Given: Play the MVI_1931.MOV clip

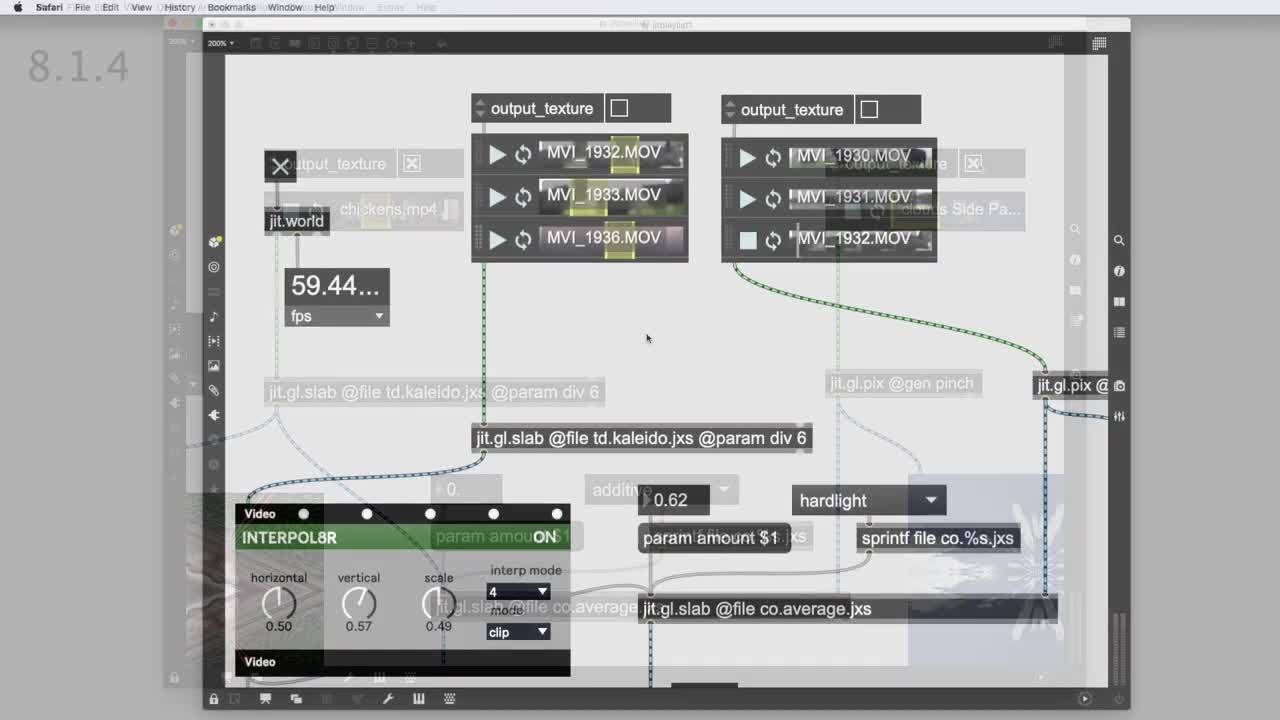Looking at the screenshot, I should point(747,199).
